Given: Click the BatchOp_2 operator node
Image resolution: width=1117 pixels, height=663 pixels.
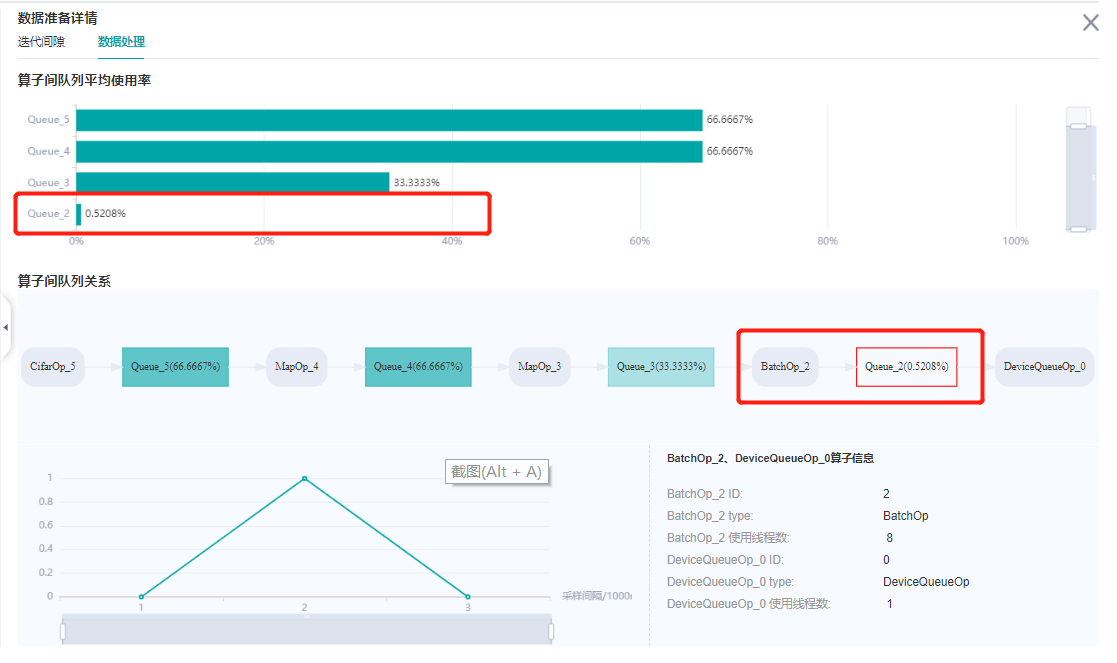Looking at the screenshot, I should coord(785,367).
